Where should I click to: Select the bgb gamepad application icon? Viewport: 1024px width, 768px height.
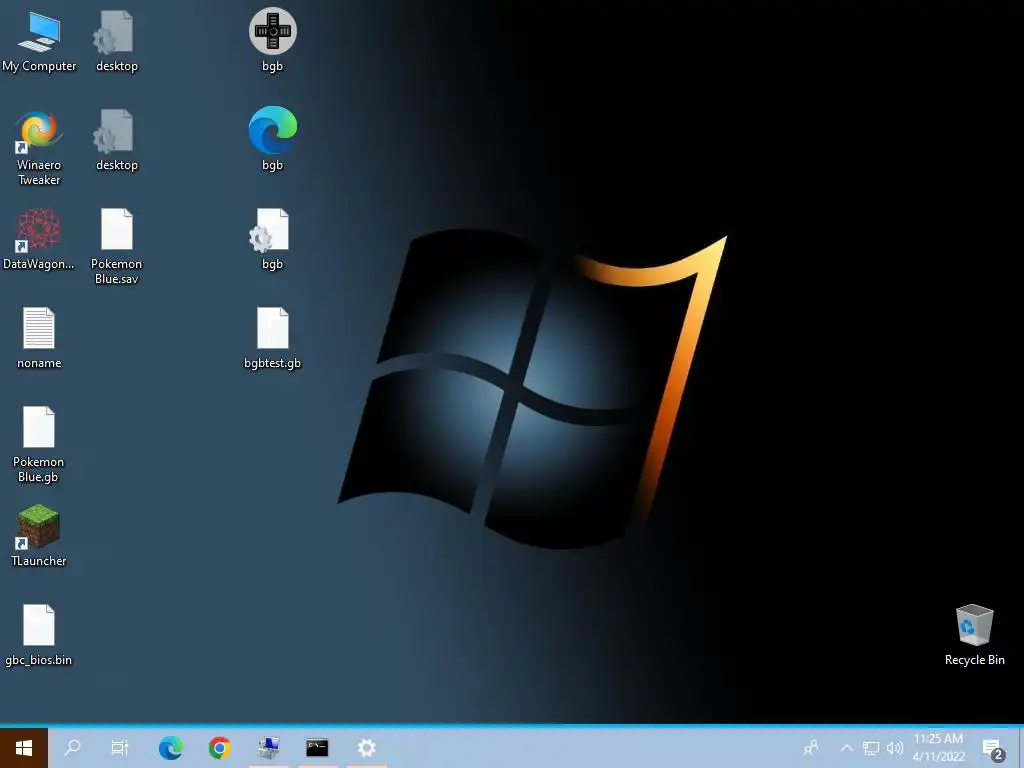[x=272, y=40]
